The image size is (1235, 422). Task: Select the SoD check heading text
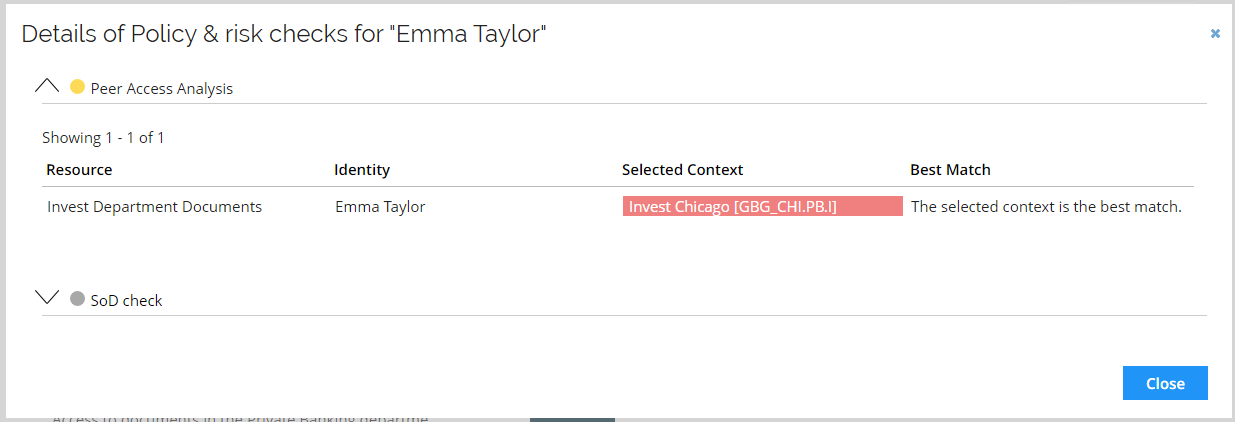126,300
